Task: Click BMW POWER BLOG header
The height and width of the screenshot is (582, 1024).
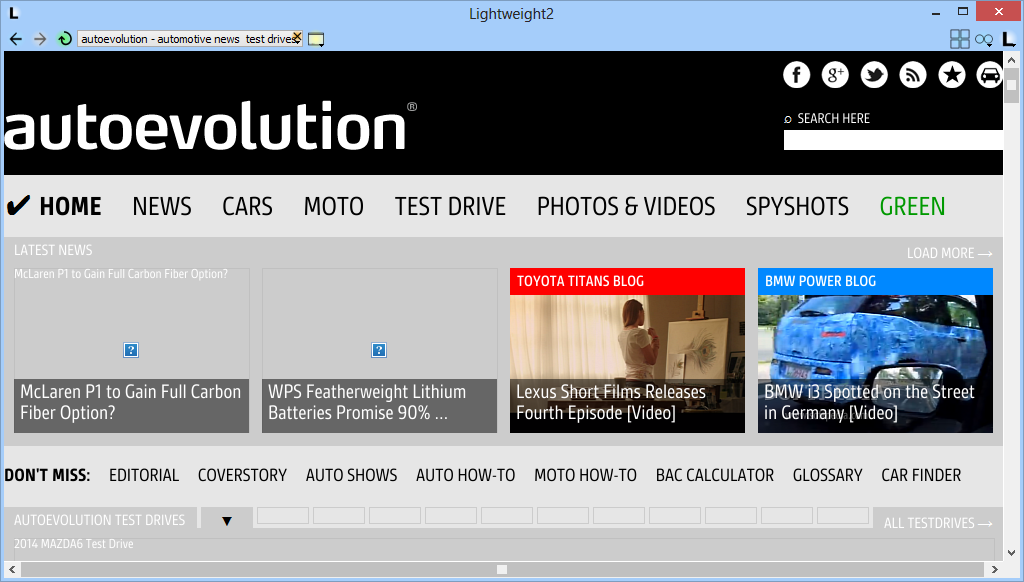Action: tap(875, 282)
